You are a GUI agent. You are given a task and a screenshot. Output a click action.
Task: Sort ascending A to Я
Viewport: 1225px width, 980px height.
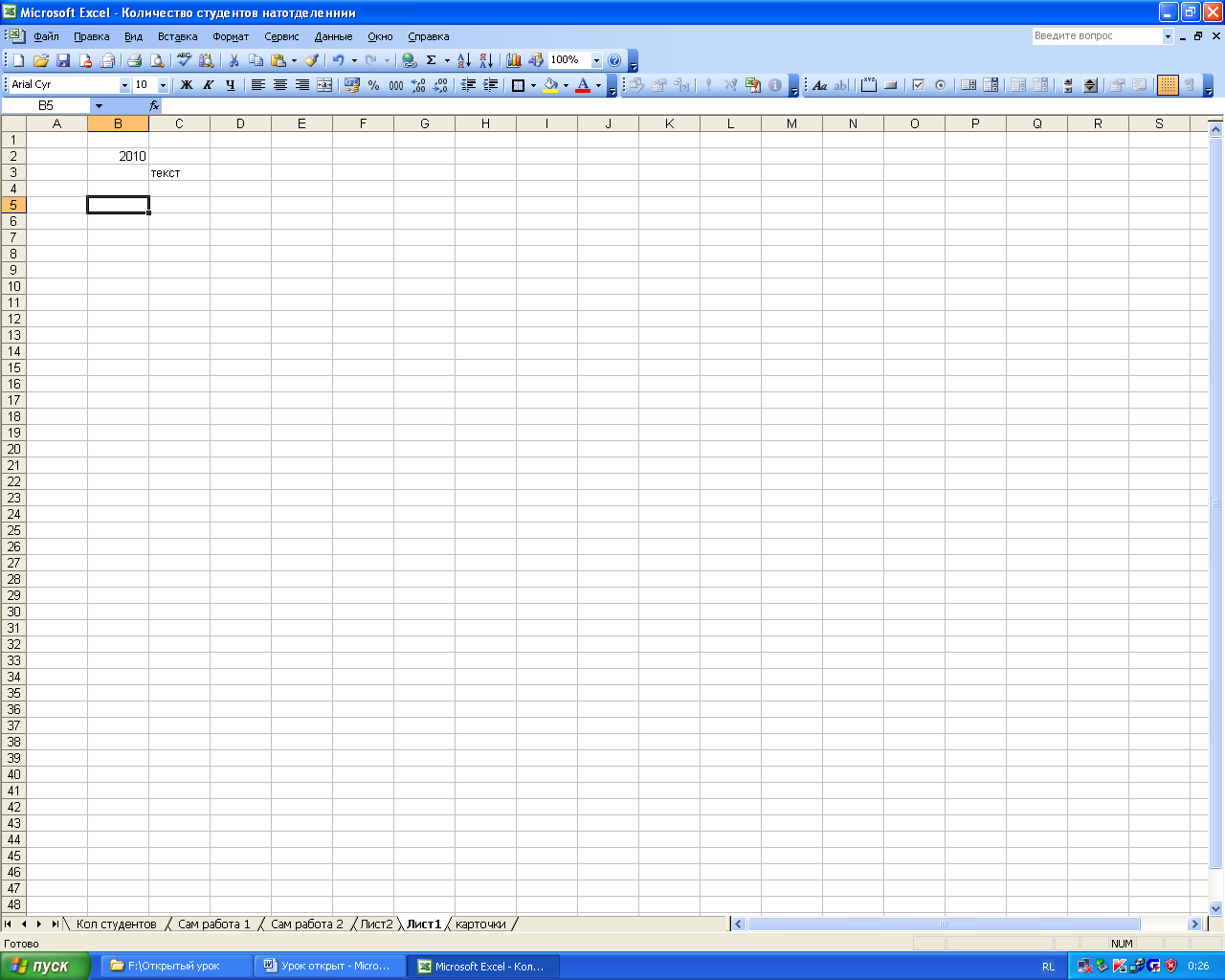(x=463, y=60)
